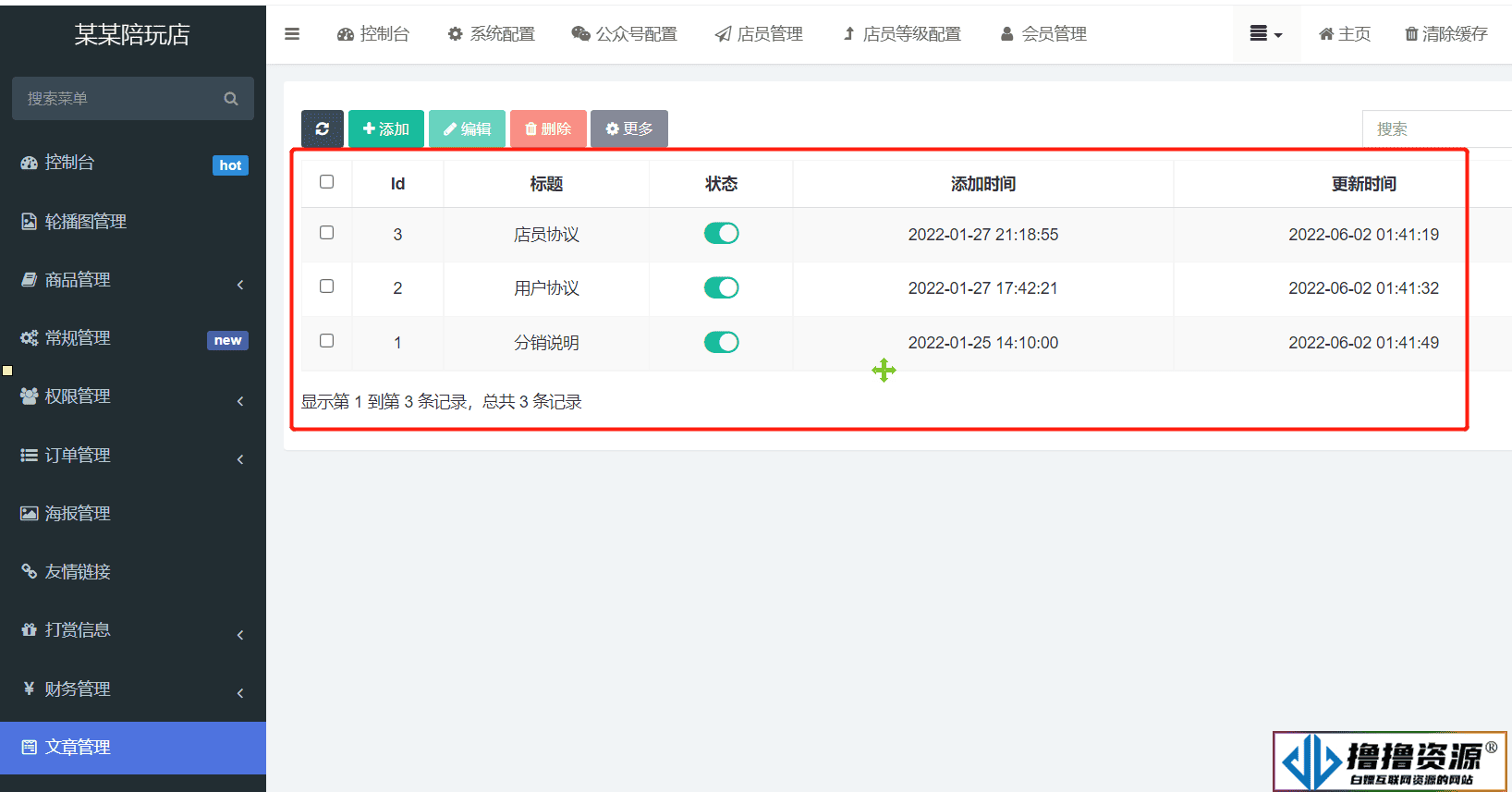Toggle the status switch for 店员协议
This screenshot has width=1512, height=792.
(x=721, y=233)
